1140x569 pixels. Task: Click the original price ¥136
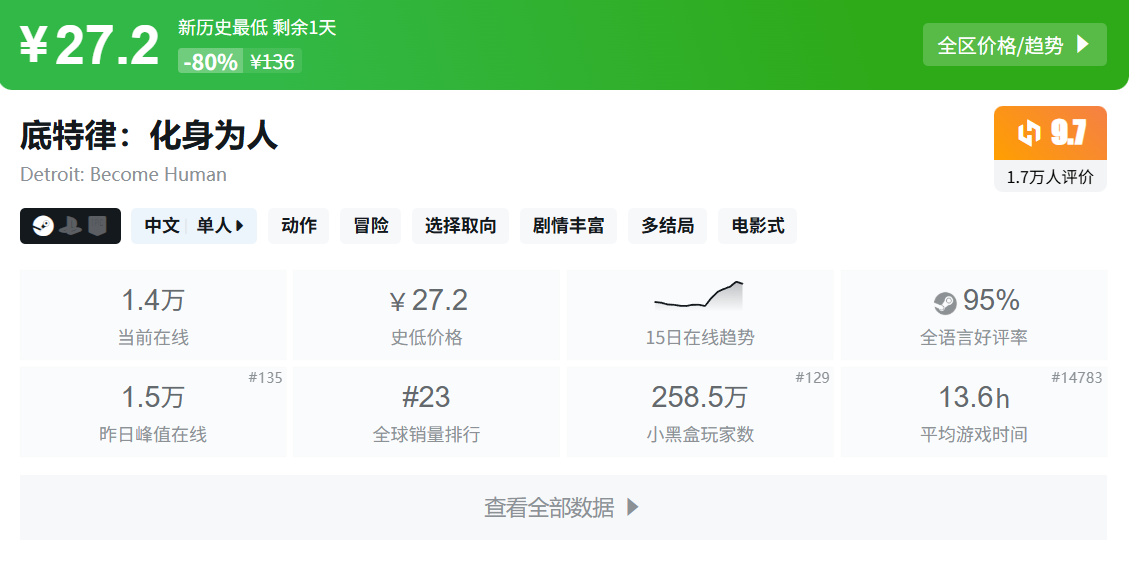coord(272,62)
